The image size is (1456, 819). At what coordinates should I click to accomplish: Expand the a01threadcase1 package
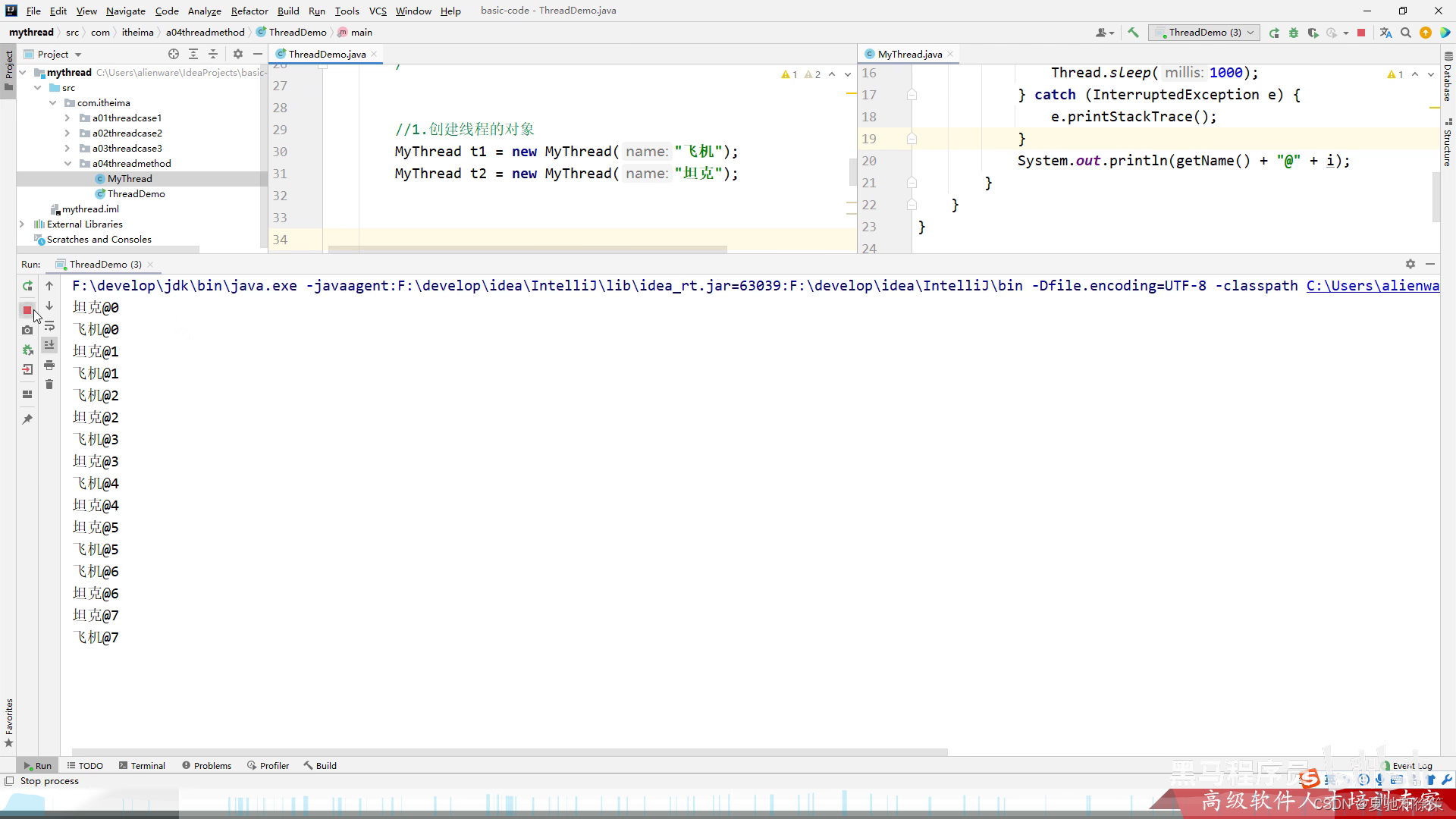[67, 118]
